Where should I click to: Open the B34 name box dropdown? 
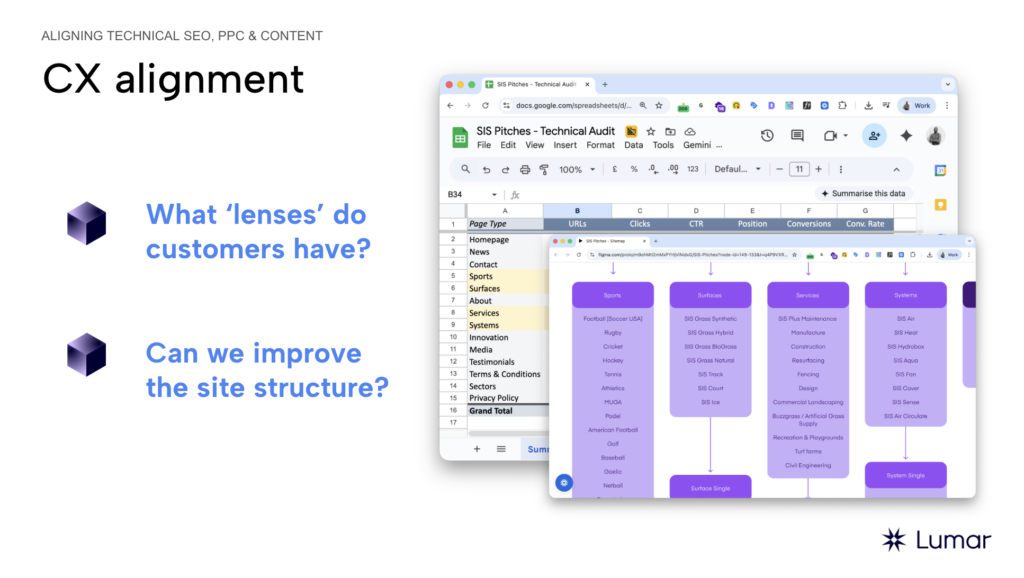click(494, 195)
